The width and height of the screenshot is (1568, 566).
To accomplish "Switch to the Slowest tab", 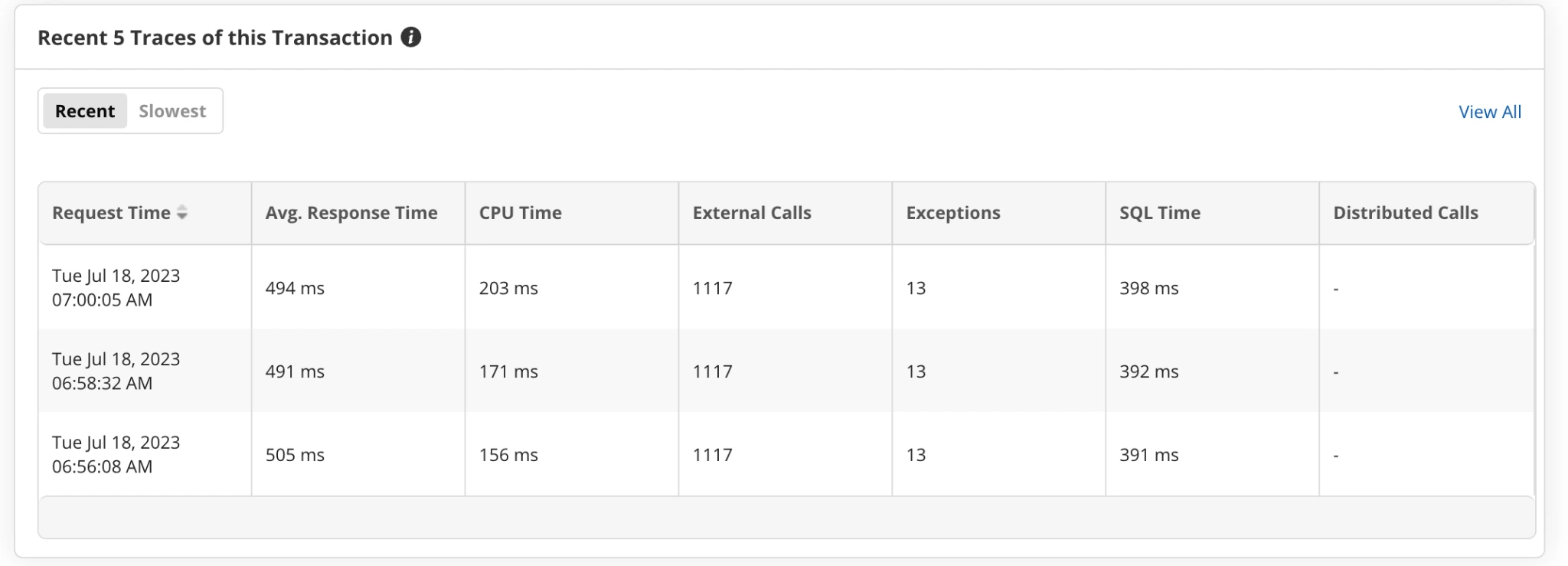I will (172, 112).
